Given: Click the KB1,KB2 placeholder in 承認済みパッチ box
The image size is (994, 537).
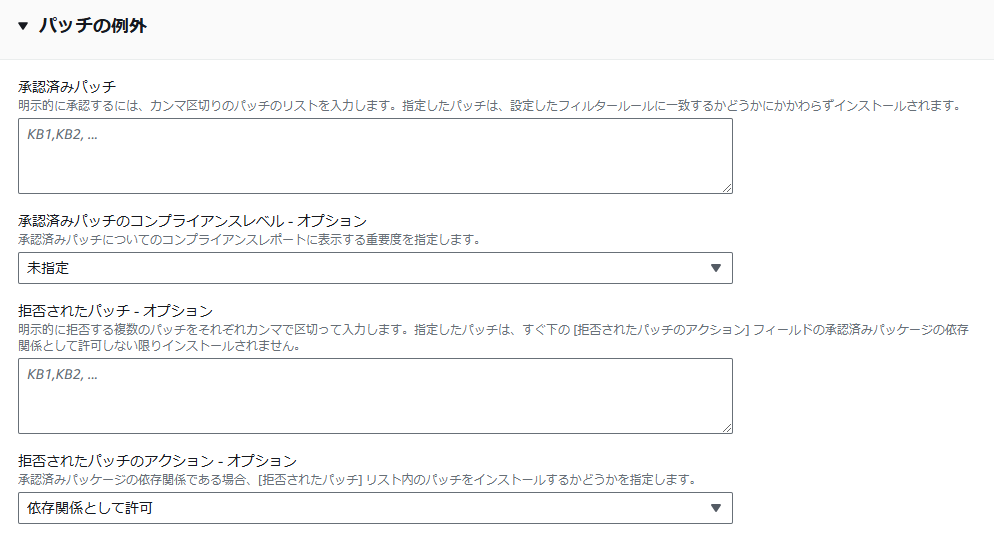Looking at the screenshot, I should (x=62, y=134).
